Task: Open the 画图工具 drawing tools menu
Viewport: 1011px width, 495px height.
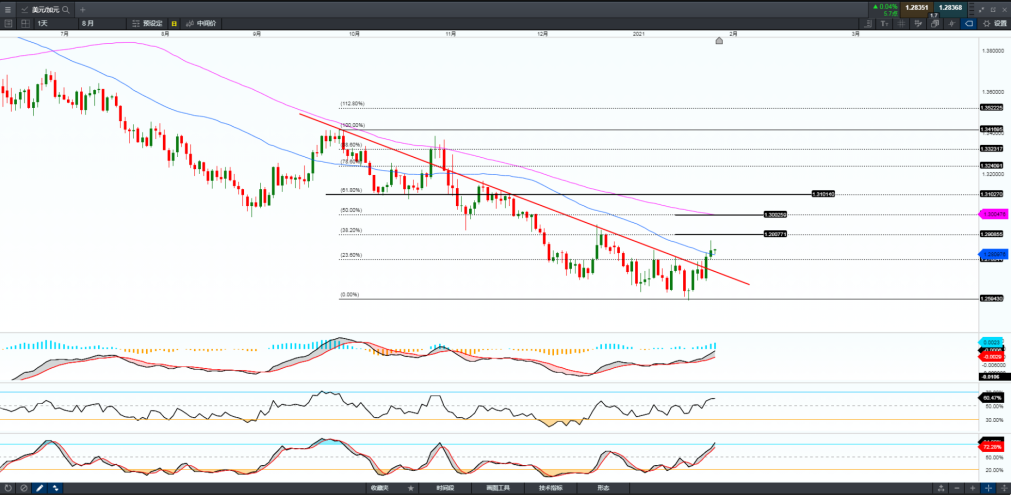Action: (497, 489)
